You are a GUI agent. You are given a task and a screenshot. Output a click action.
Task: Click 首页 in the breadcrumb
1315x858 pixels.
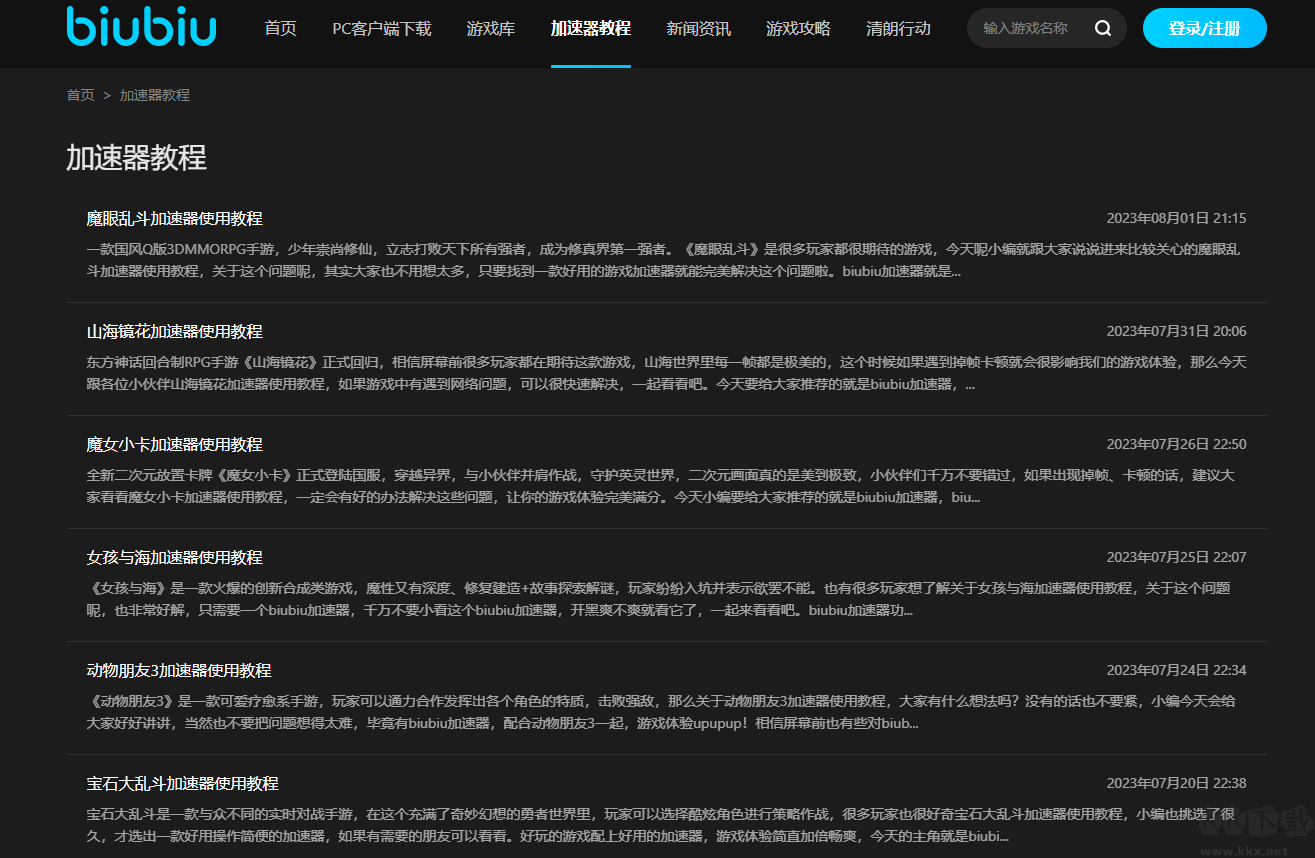tap(80, 95)
